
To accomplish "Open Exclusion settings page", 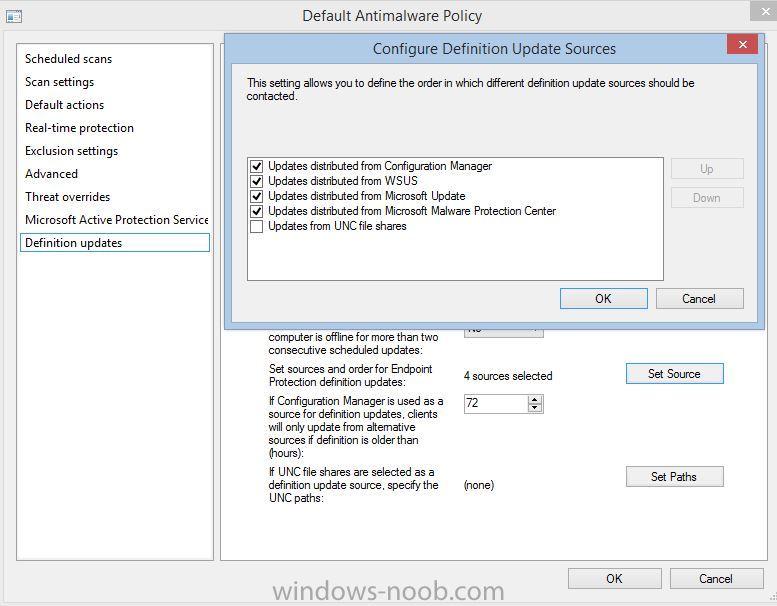I will [x=71, y=151].
